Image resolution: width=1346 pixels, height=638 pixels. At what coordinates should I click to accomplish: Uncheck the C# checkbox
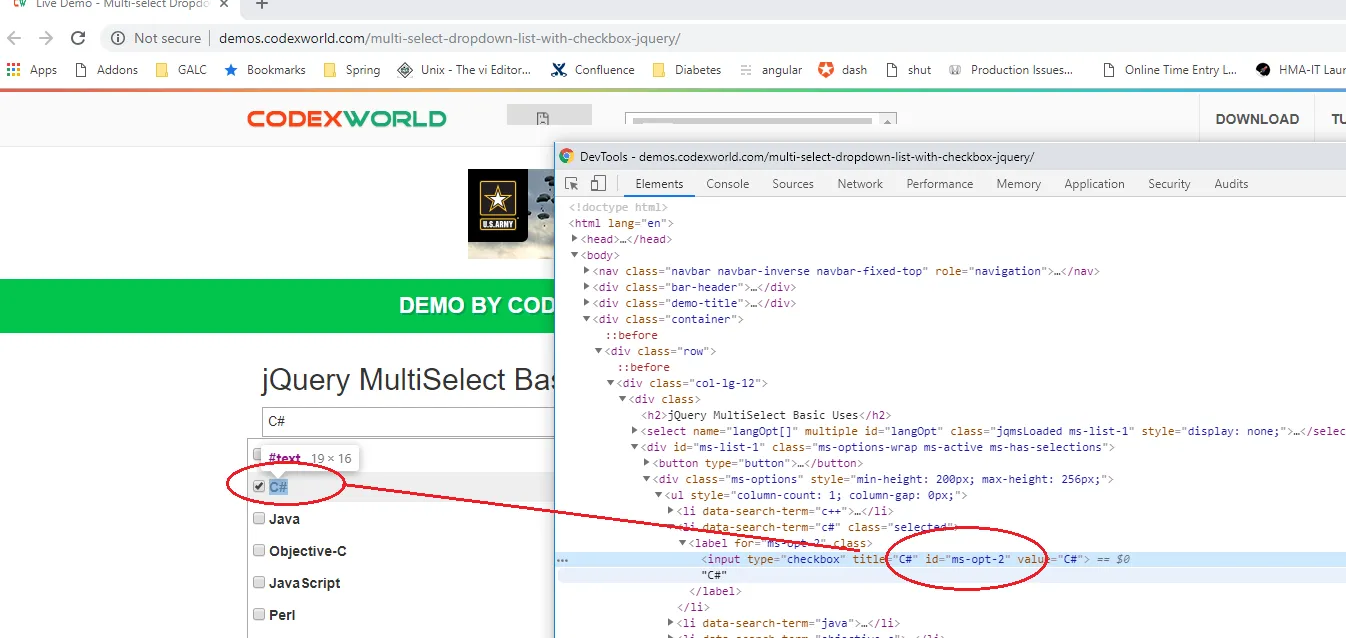tap(259, 486)
